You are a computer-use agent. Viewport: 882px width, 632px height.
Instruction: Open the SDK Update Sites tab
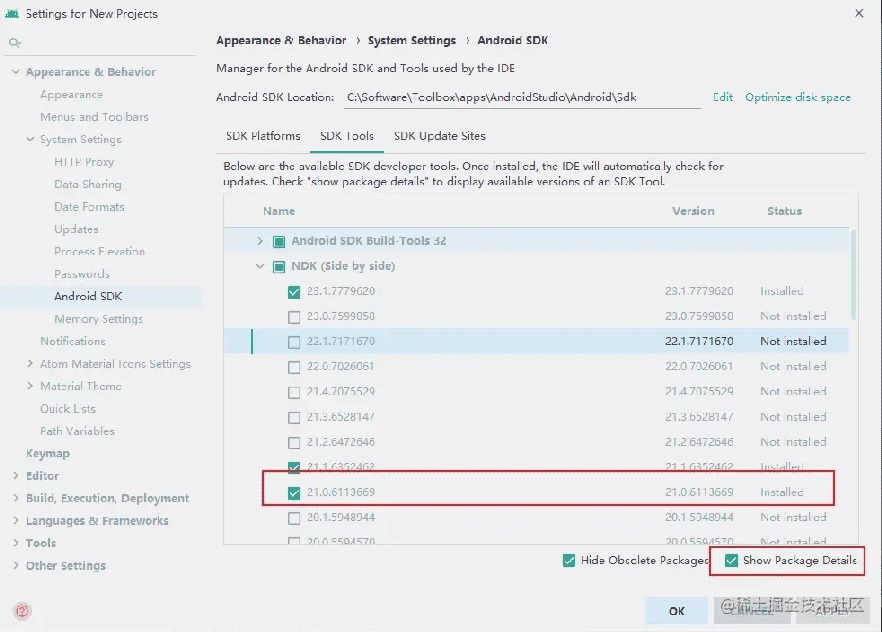(x=440, y=136)
